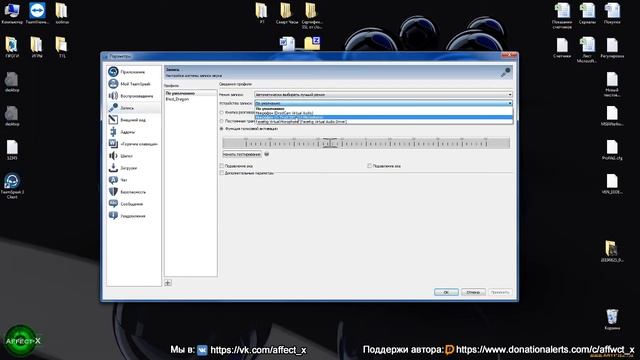
Task: Close the Параметры dialog window
Action: pyautogui.click(x=509, y=56)
